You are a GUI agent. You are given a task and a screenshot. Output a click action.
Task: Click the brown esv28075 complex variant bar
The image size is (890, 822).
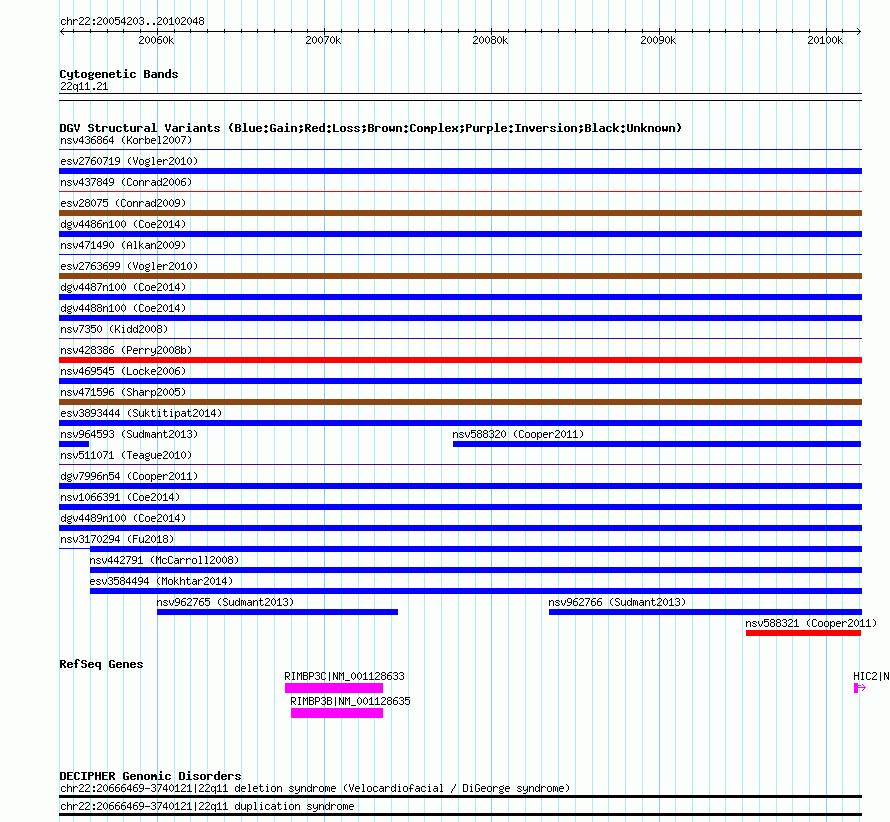click(x=460, y=213)
